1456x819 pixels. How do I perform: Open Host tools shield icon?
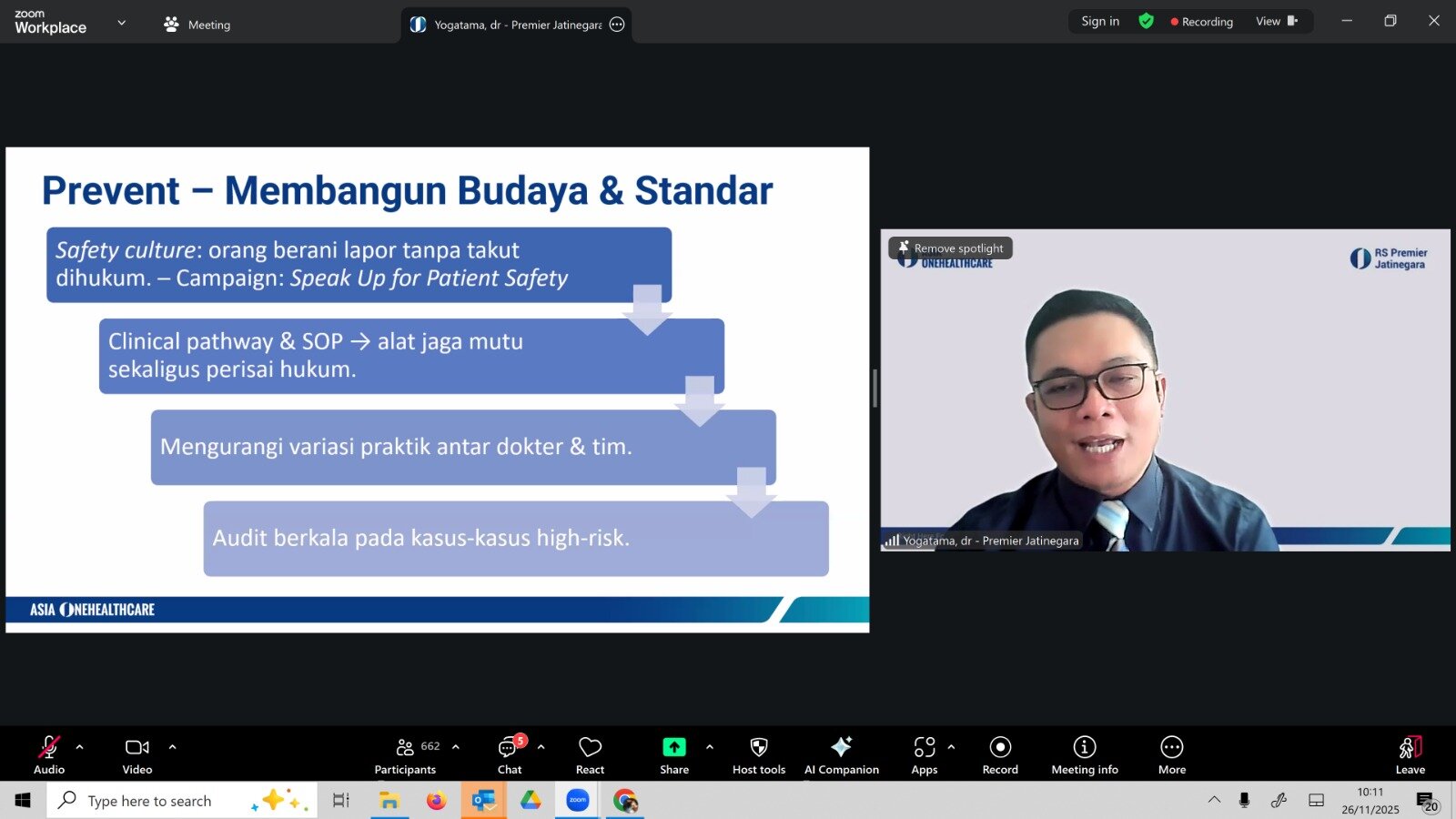(x=759, y=754)
